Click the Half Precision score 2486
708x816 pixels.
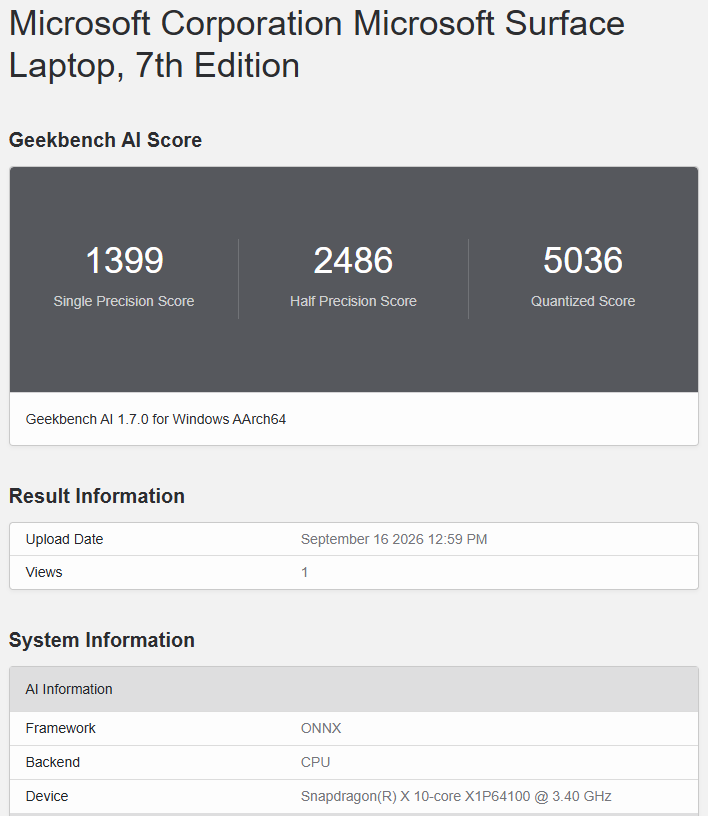click(x=353, y=260)
